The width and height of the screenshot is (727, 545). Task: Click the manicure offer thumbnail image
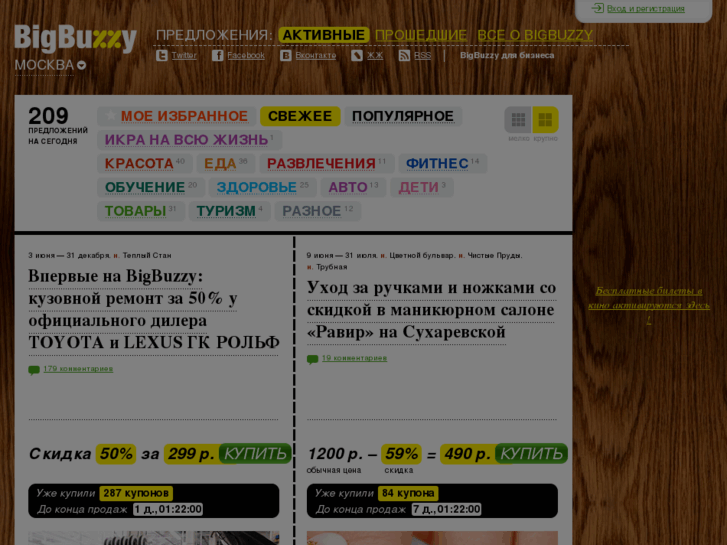tap(432, 538)
